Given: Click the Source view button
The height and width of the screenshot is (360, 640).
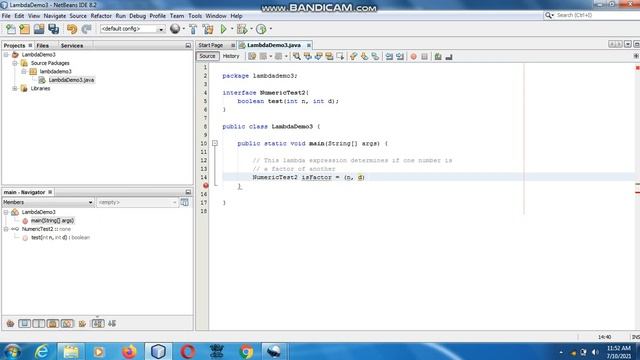Looking at the screenshot, I should (207, 56).
